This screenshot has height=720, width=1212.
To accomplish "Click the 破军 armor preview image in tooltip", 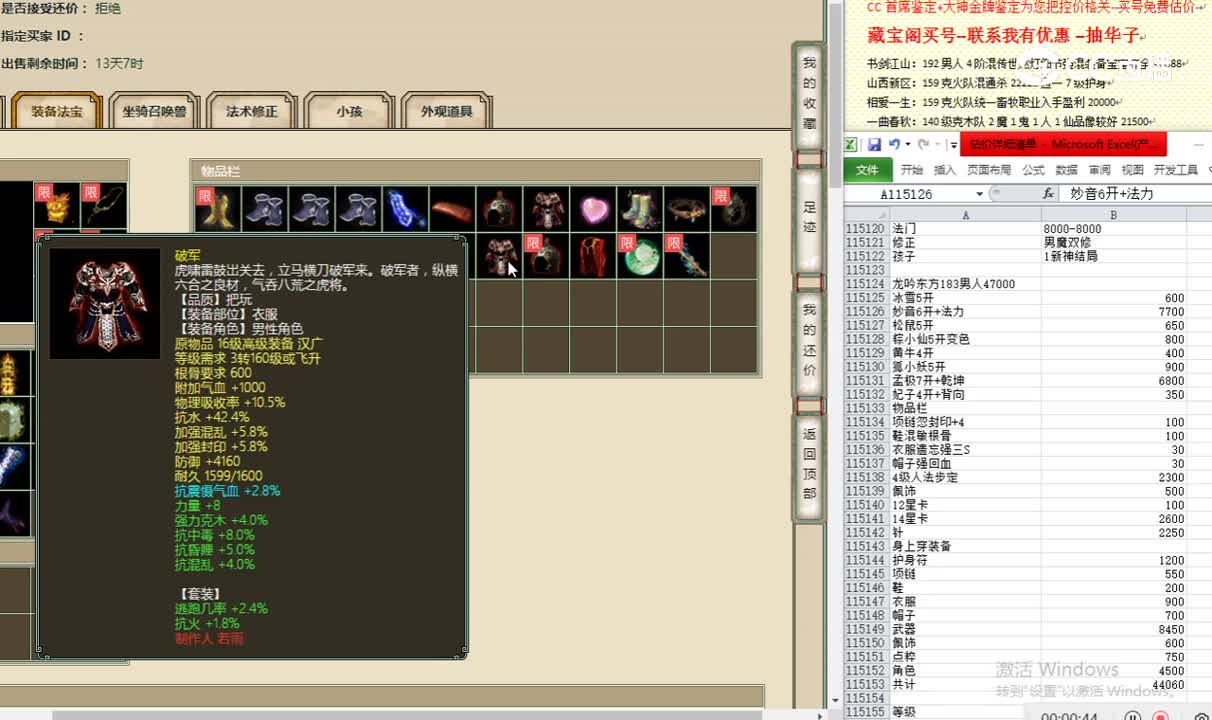I will point(105,303).
